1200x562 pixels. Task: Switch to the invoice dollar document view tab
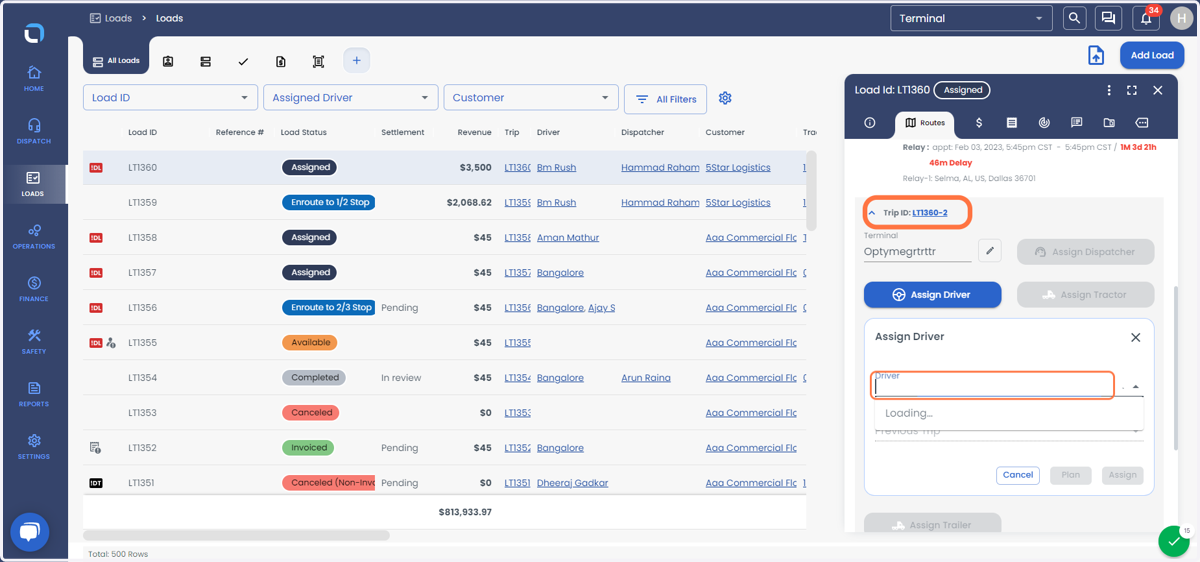point(281,61)
